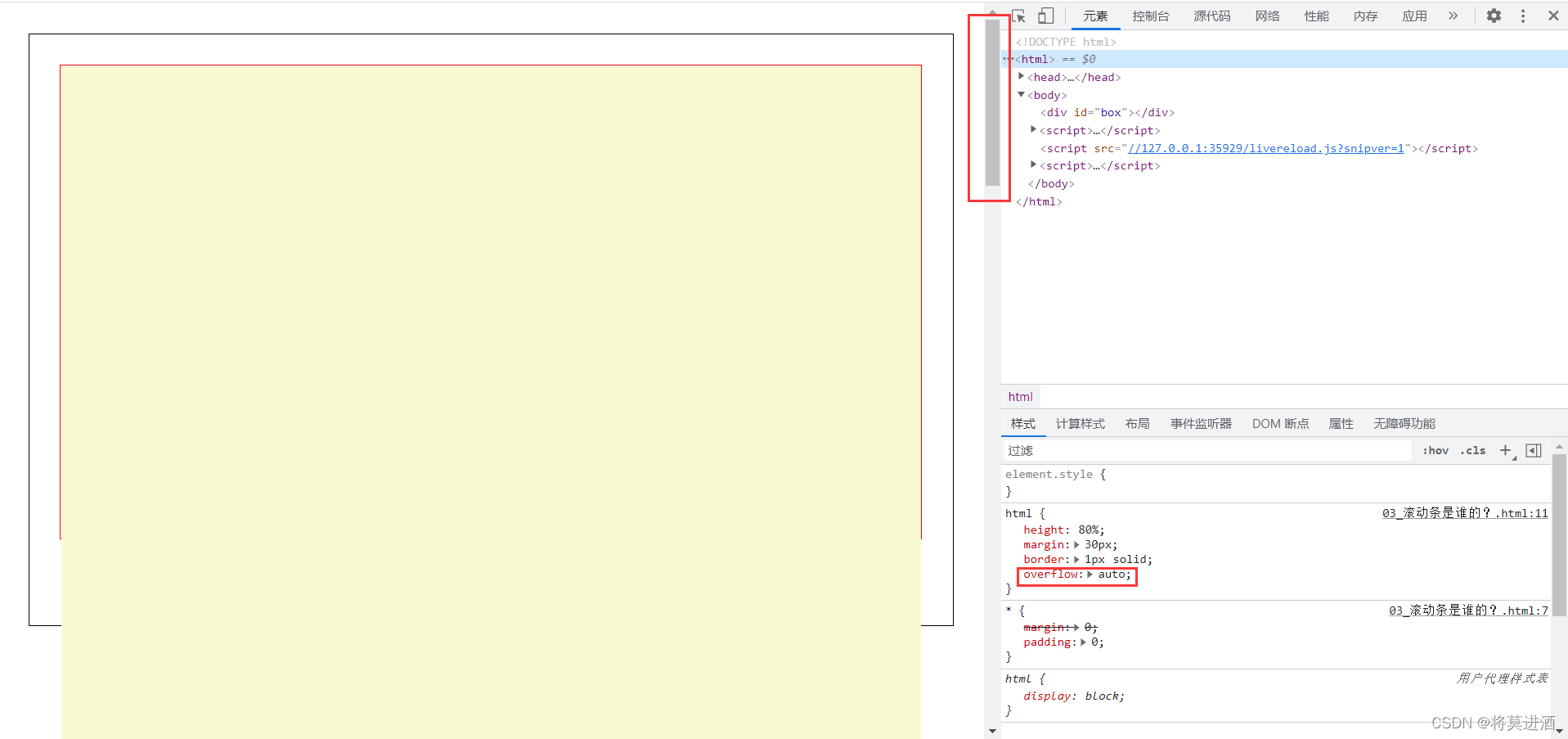Image resolution: width=1568 pixels, height=739 pixels.
Task: Select the <!DOCTYPE html> line
Action: click(x=1066, y=42)
